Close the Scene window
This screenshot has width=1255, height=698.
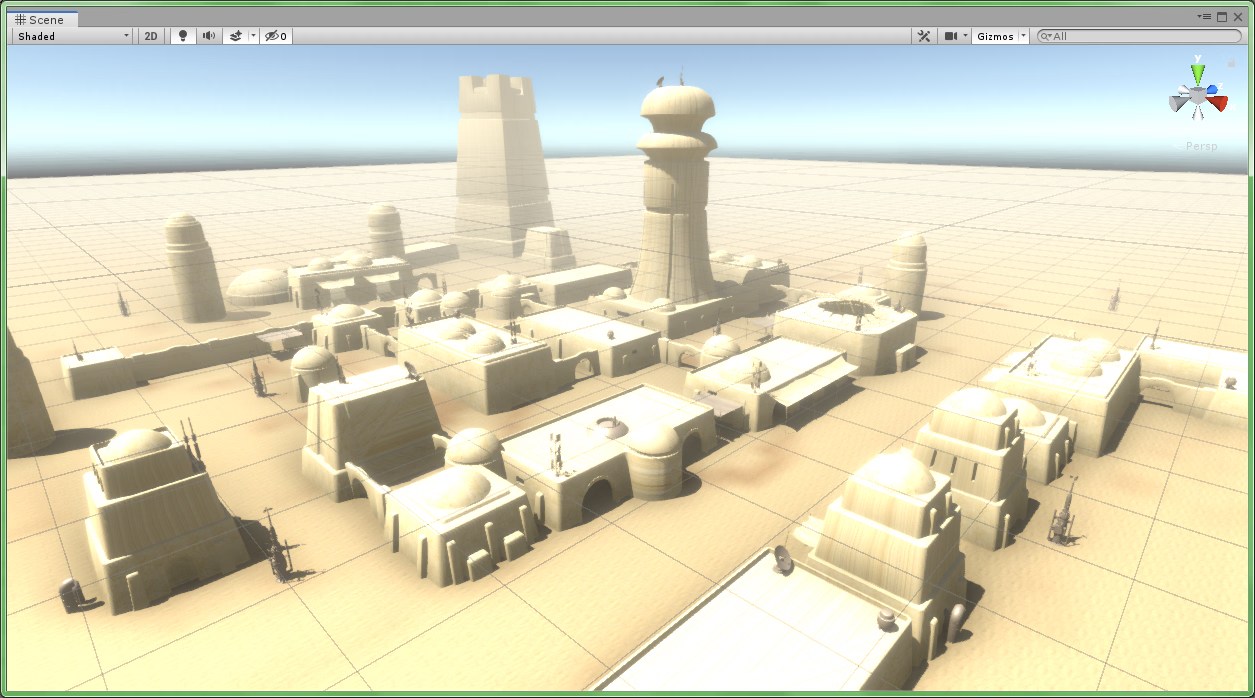(1238, 17)
